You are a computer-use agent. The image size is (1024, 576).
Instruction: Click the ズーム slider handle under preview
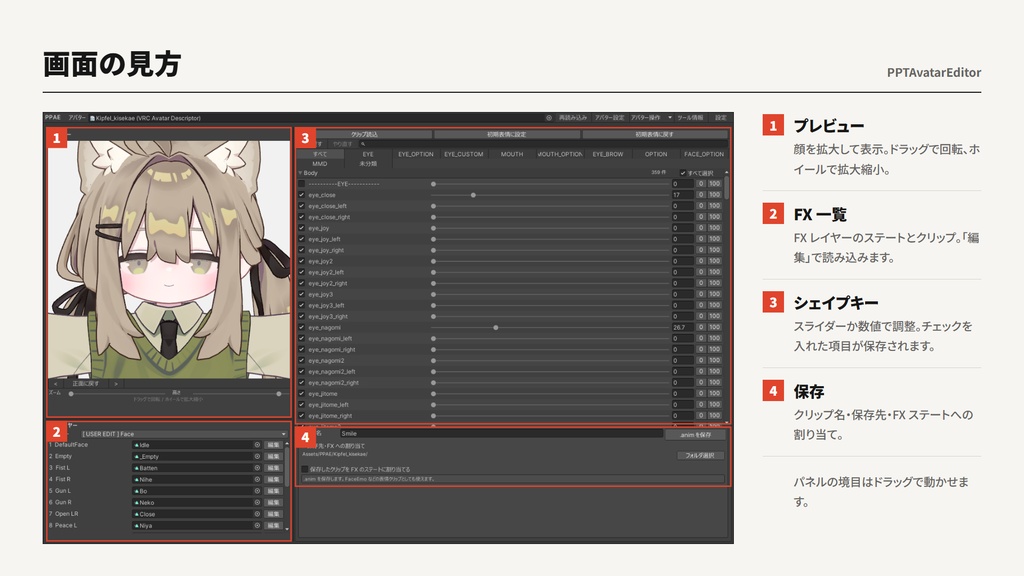tap(71, 394)
